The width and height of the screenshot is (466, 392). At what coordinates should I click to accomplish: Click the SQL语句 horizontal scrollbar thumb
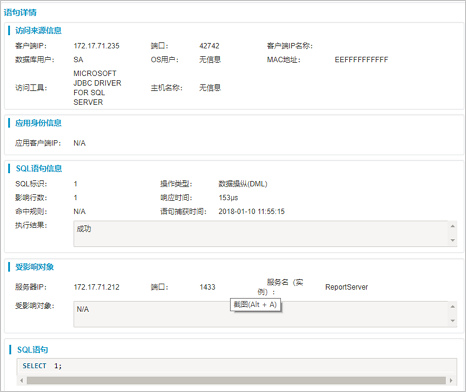tap(236, 380)
